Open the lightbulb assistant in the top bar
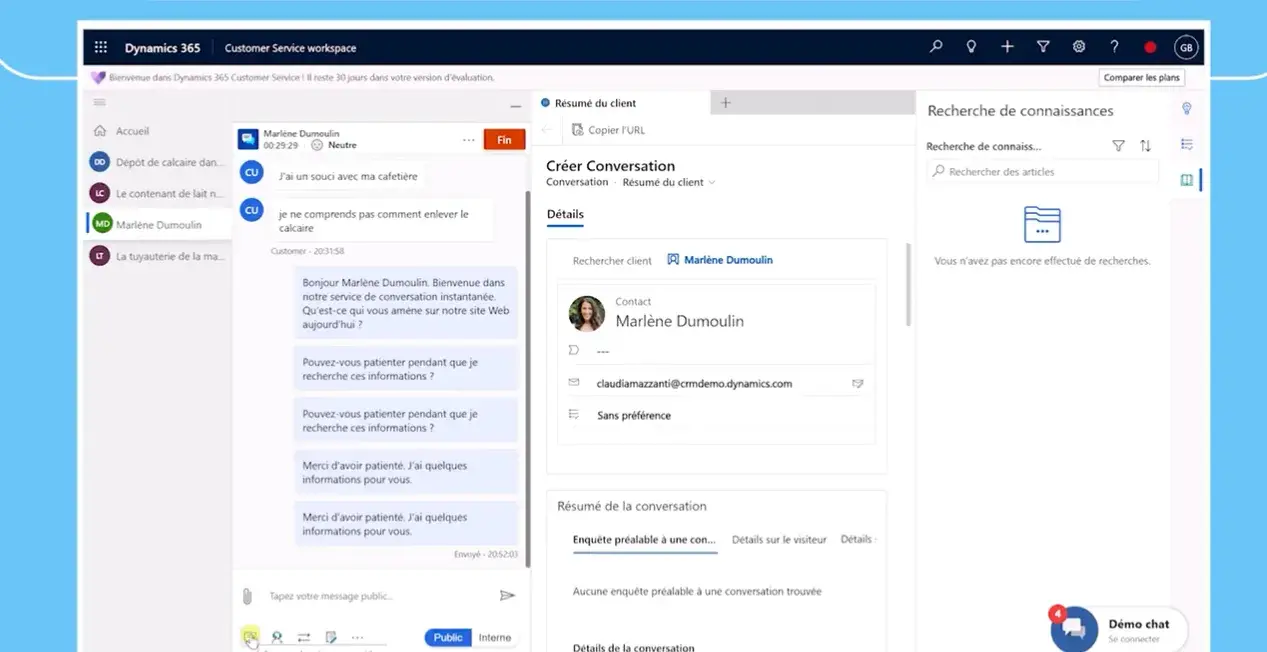 [x=971, y=46]
